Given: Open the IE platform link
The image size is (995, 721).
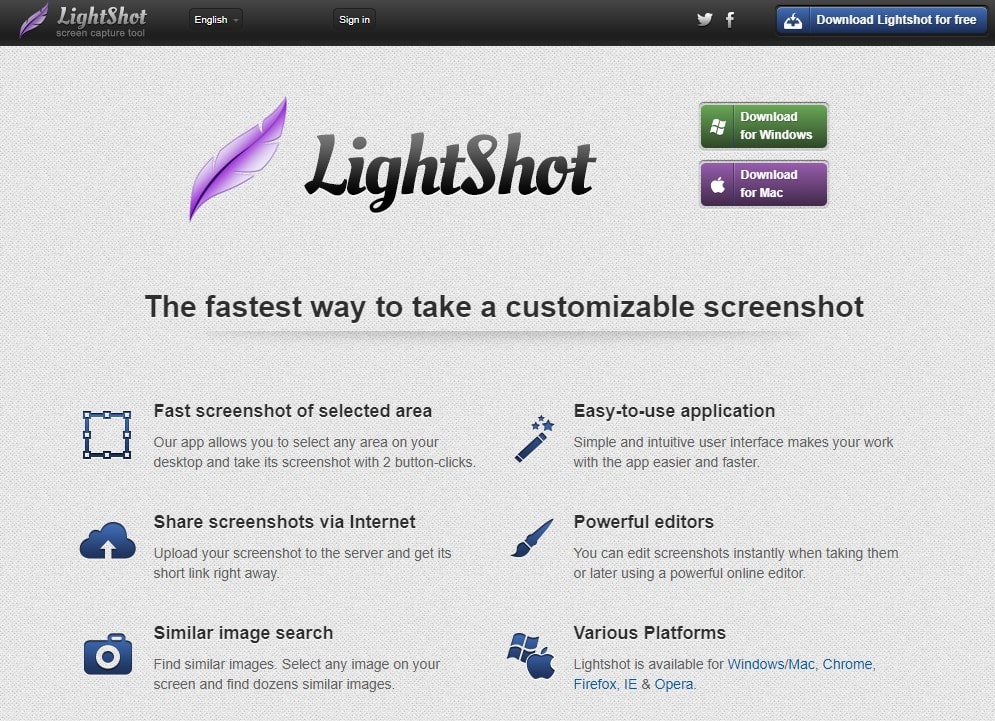Looking at the screenshot, I should 630,684.
